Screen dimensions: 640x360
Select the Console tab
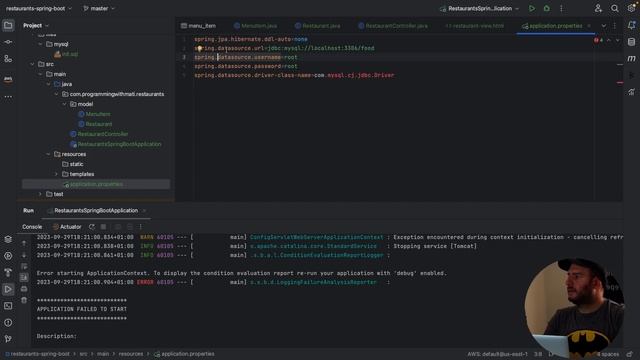(32, 227)
